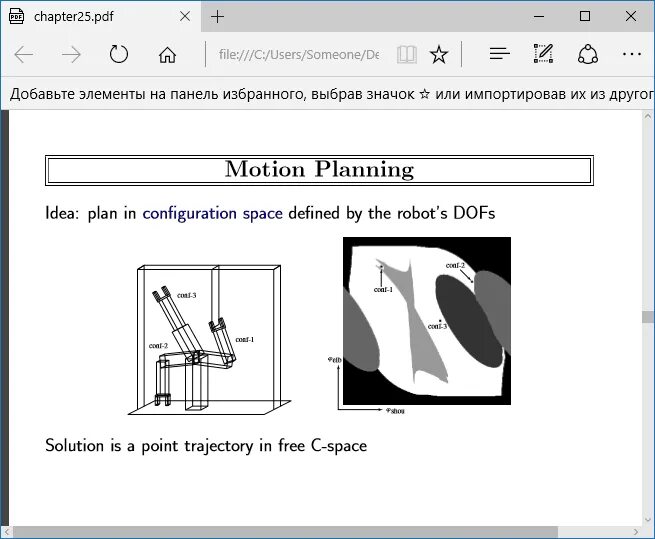Click the PDF file icon on tab
Screen dimensions: 655x539
coord(16,17)
